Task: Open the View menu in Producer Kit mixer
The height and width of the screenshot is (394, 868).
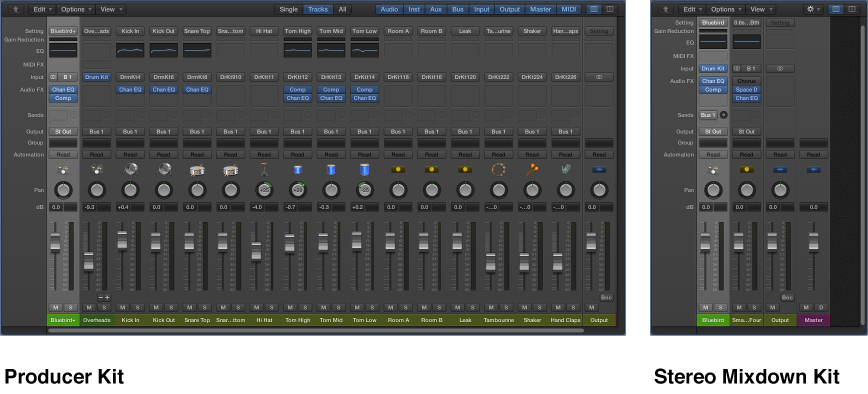Action: click(111, 9)
